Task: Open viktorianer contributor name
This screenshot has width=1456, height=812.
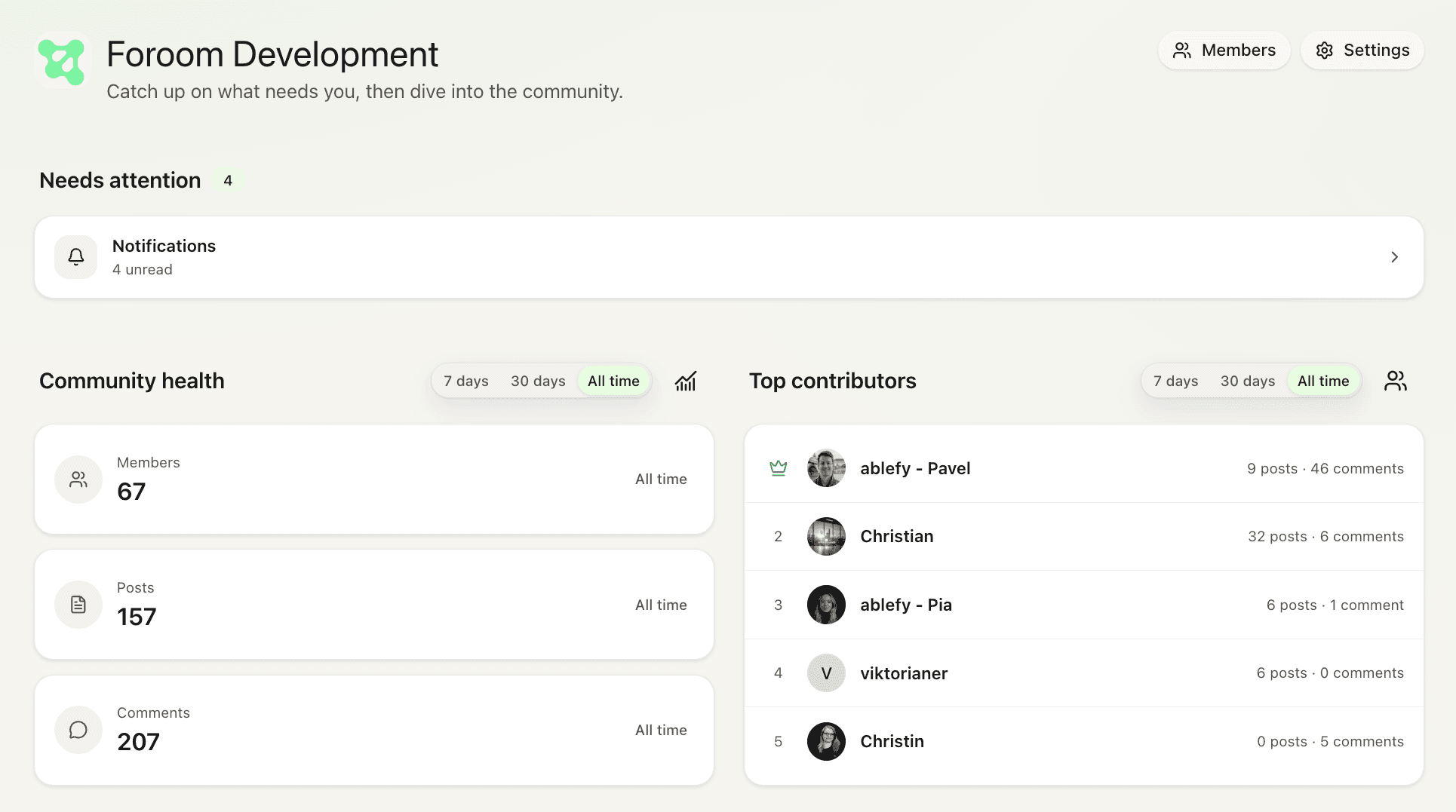Action: pyautogui.click(x=904, y=673)
